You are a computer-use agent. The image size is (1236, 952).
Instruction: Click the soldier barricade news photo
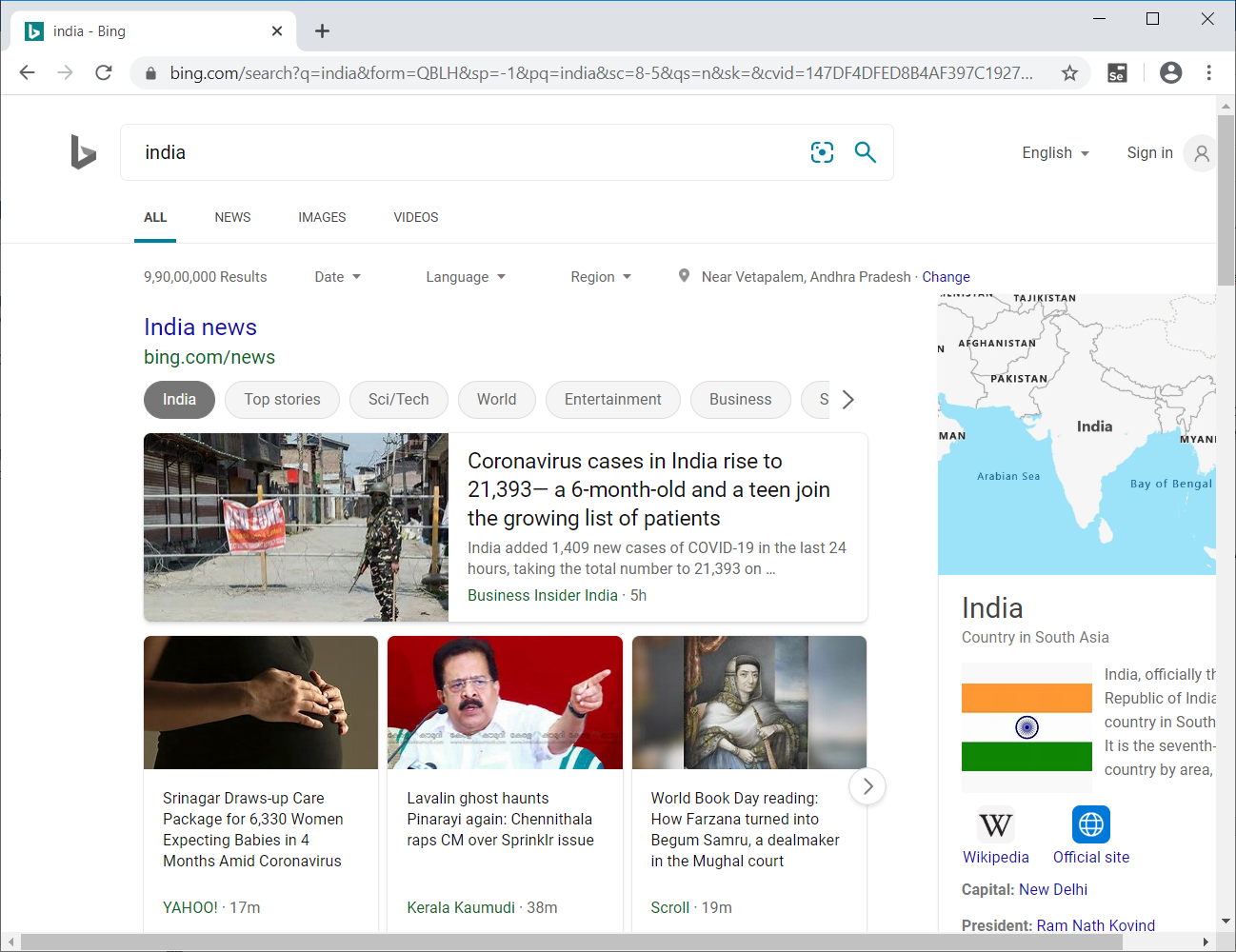pyautogui.click(x=296, y=527)
